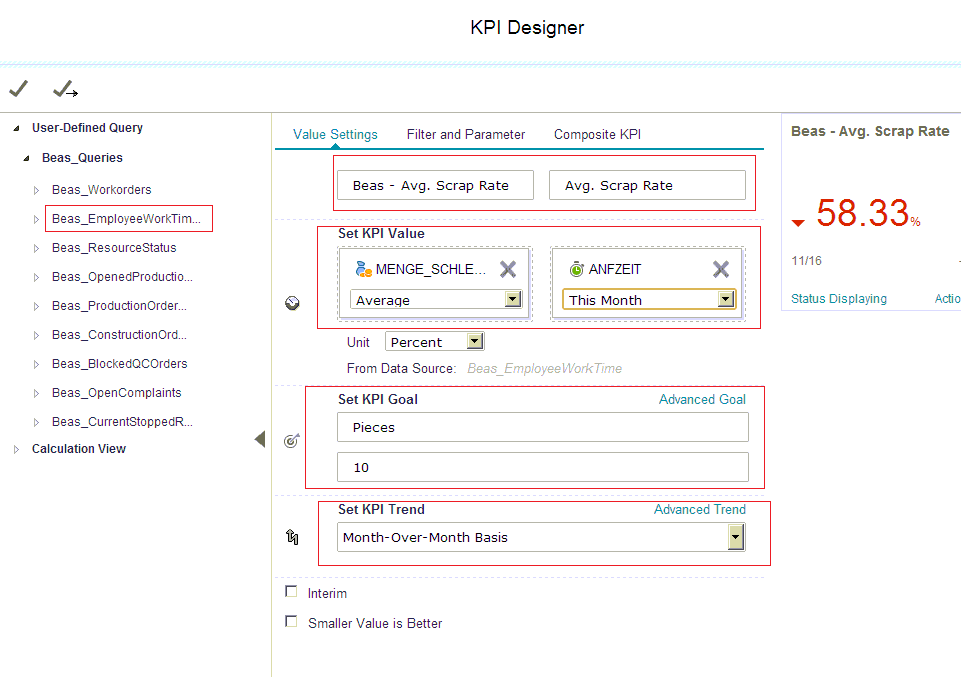
Task: Open the This Month time period dropdown
Action: (x=727, y=298)
